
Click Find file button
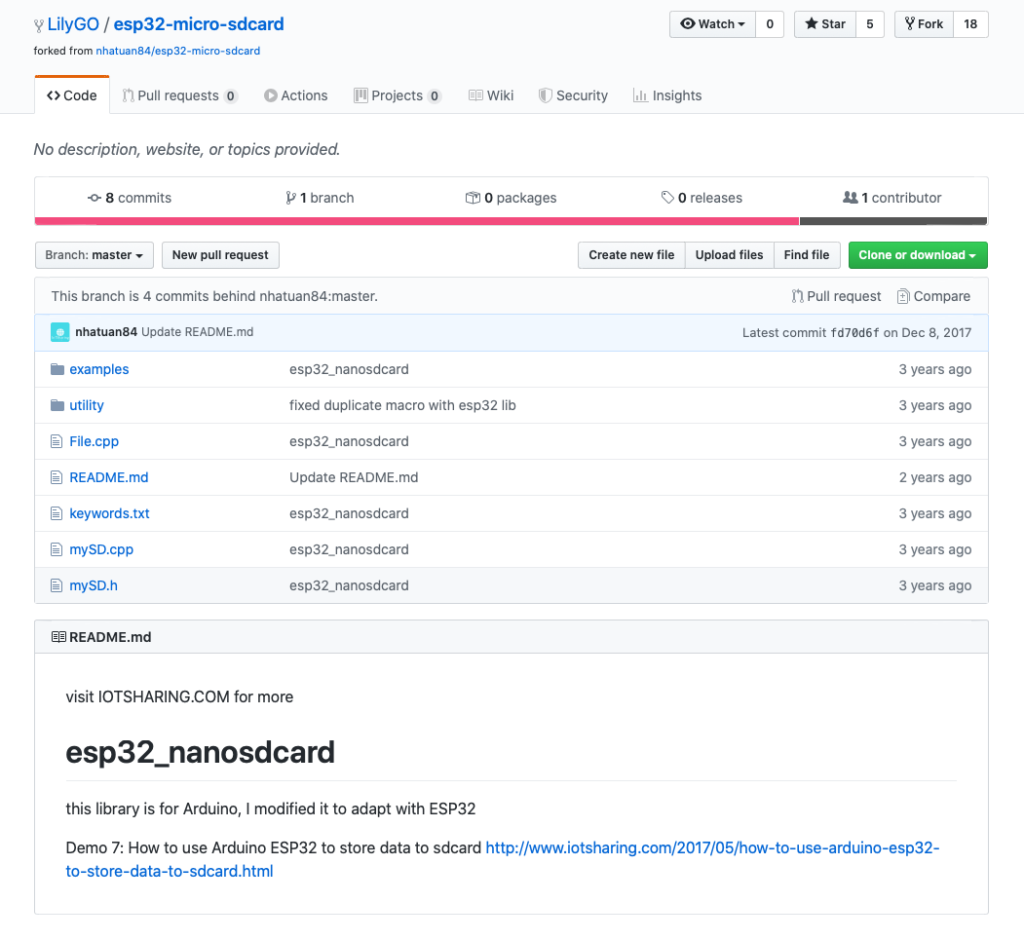807,255
